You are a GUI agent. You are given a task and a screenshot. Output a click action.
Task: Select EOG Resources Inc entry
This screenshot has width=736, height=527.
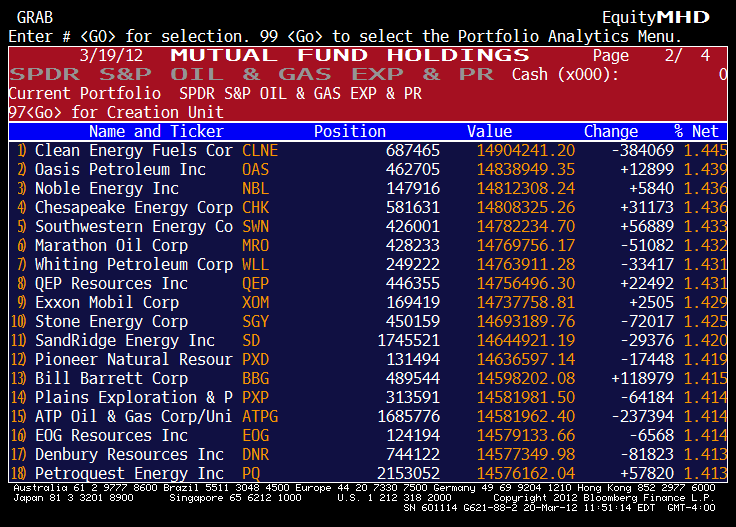click(x=368, y=435)
